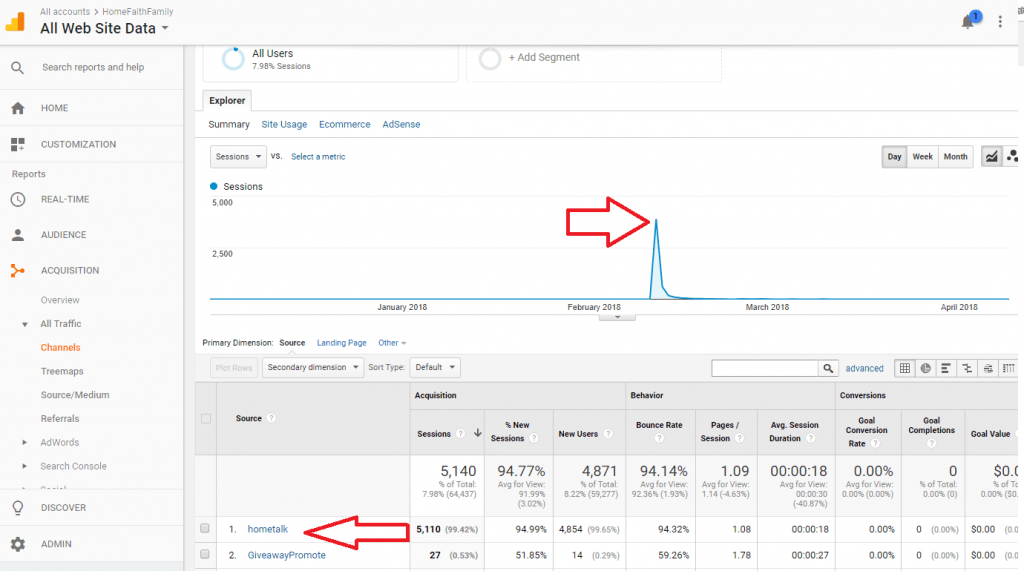Viewport: 1024px width, 571px height.
Task: Click the search magnifier icon in sidebar
Action: pyautogui.click(x=18, y=67)
